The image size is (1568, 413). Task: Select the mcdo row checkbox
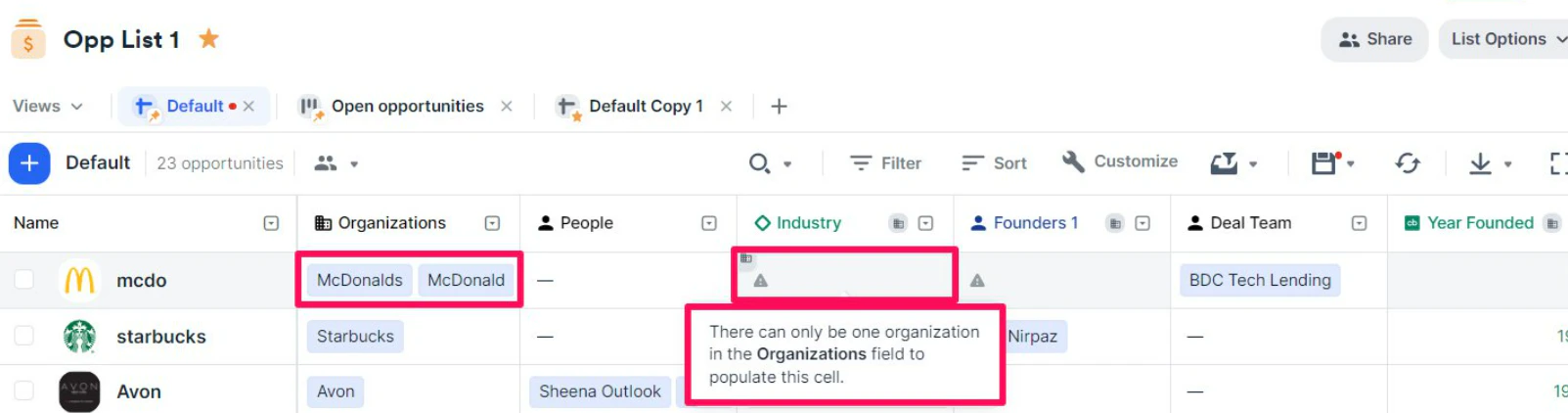[x=24, y=280]
